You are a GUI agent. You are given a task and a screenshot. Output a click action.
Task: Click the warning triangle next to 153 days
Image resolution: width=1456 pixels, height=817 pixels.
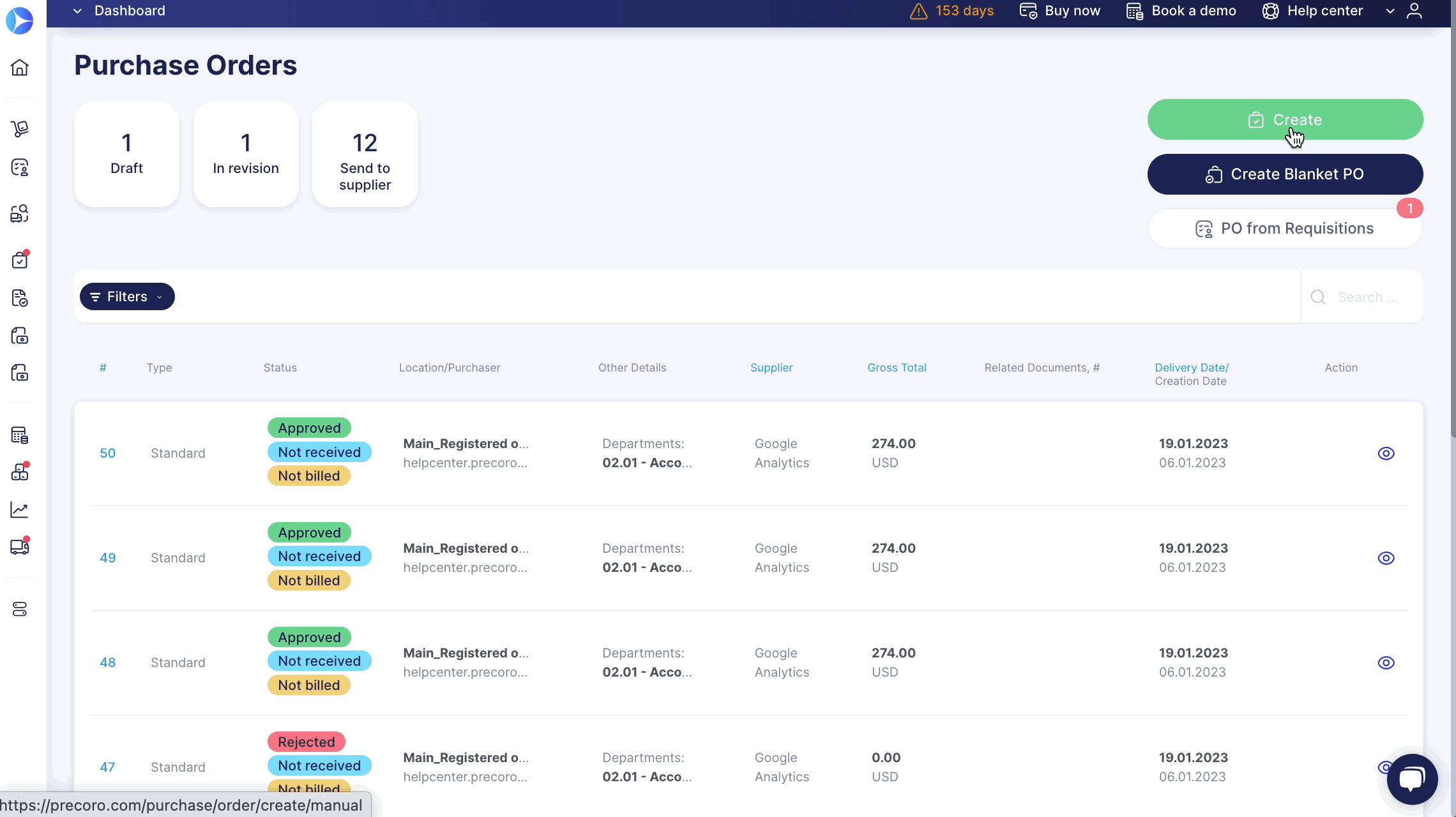pos(918,11)
